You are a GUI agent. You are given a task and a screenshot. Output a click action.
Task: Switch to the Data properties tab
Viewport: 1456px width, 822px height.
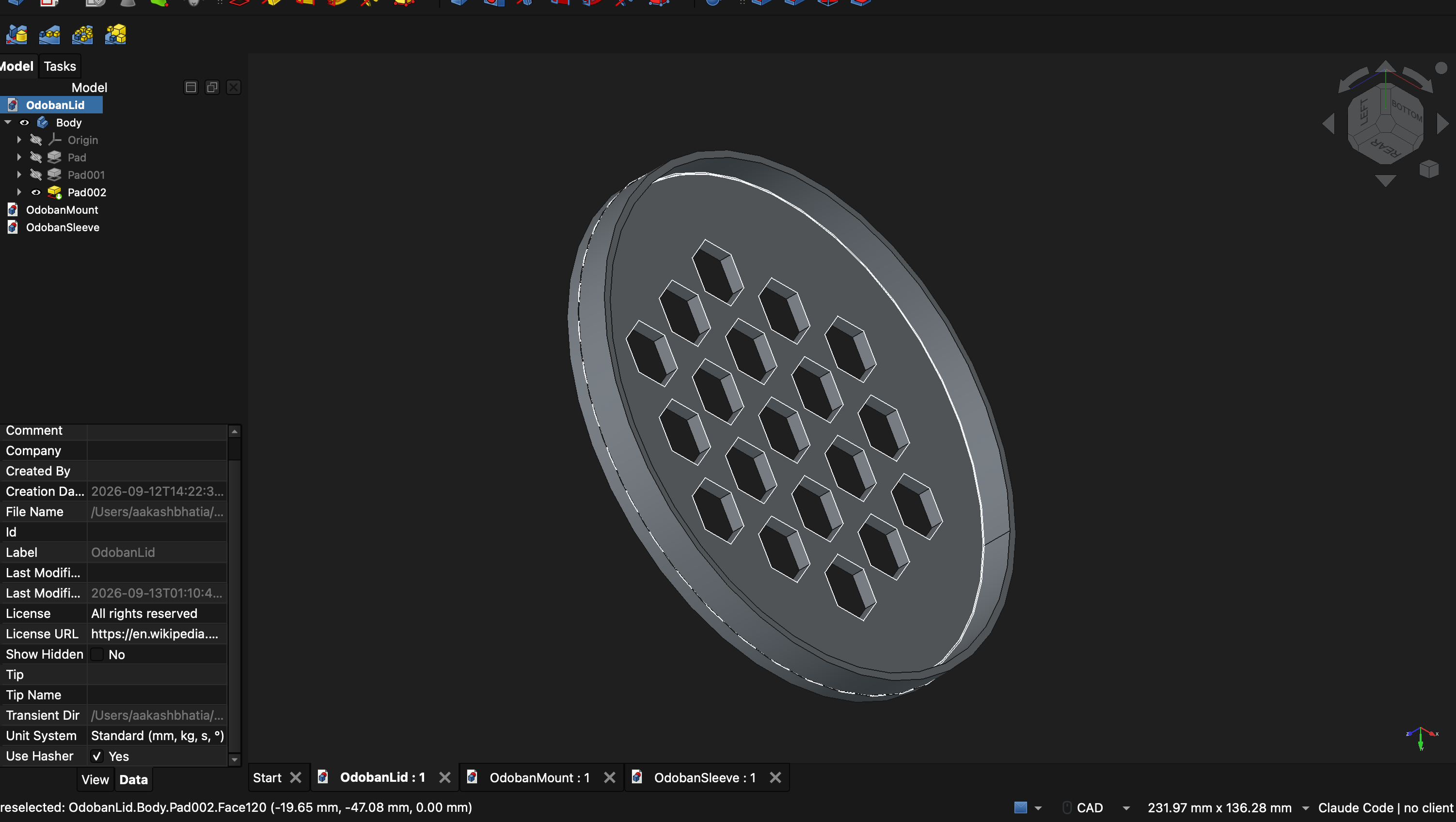(133, 780)
